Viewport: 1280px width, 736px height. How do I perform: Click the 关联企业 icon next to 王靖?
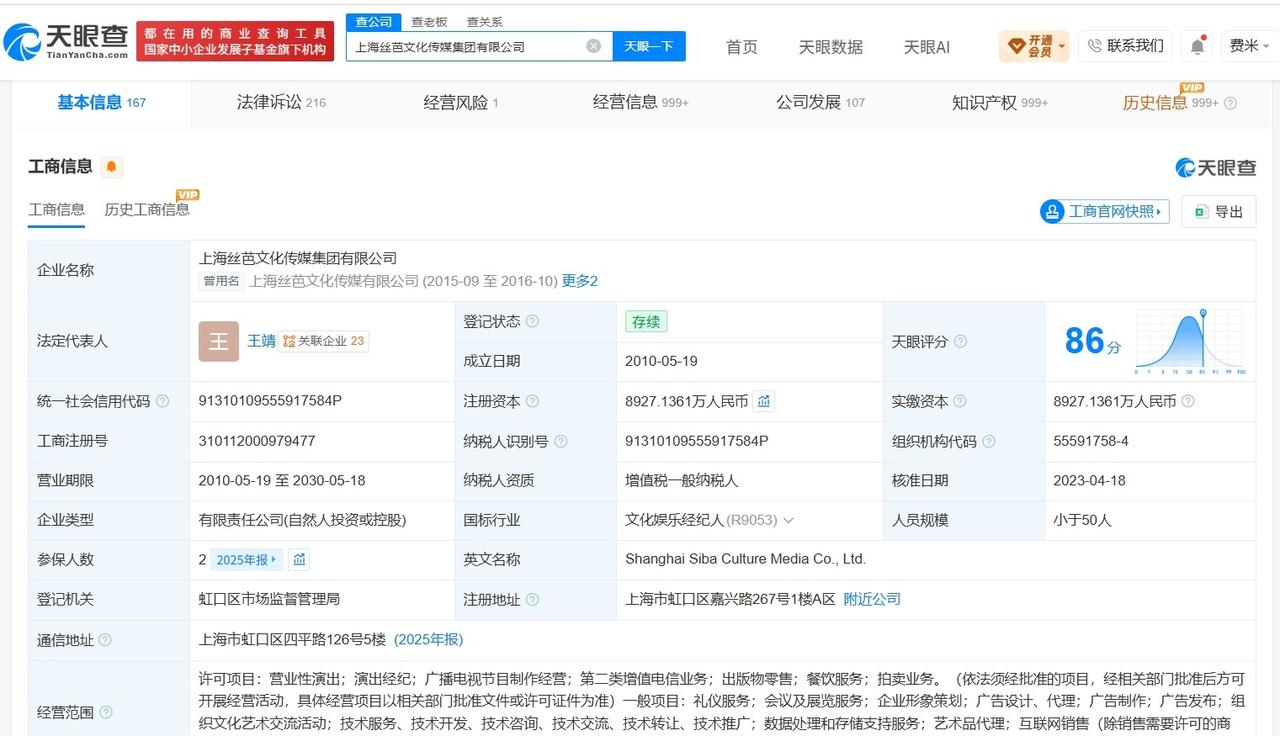[324, 341]
